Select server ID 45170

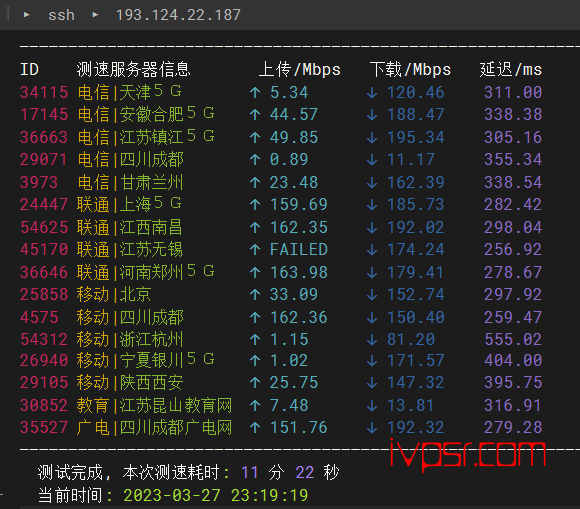pyautogui.click(x=44, y=249)
